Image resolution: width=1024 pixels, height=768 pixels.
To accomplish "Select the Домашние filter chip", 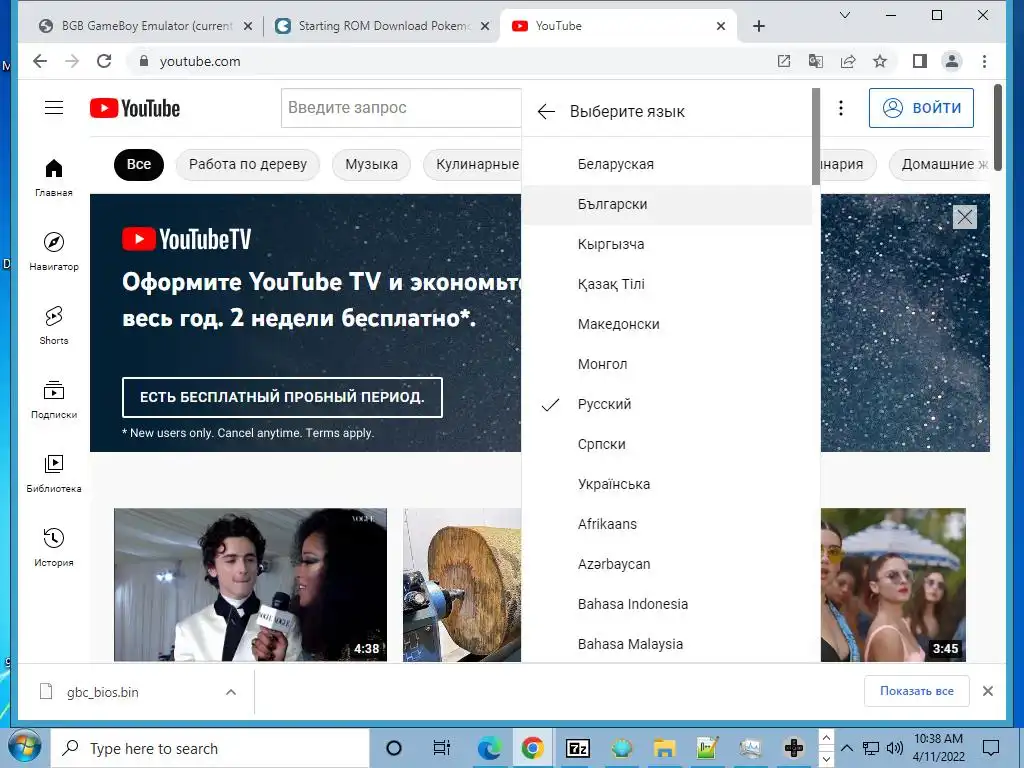I will click(x=940, y=165).
